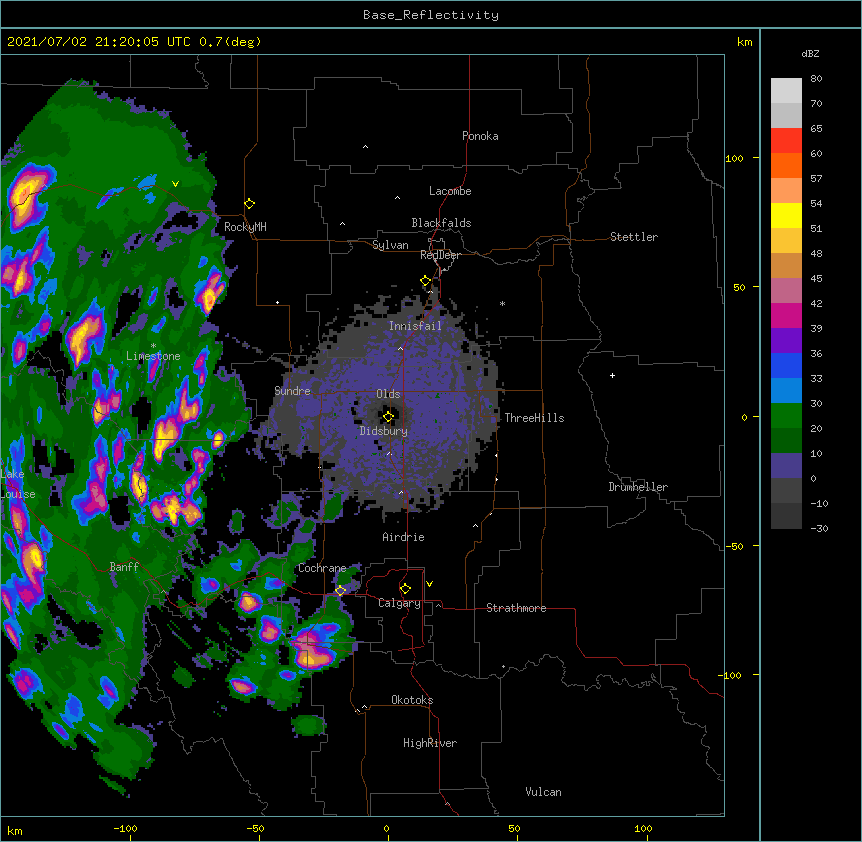Click the Okotoks city label
The width and height of the screenshot is (862, 842).
(x=412, y=700)
